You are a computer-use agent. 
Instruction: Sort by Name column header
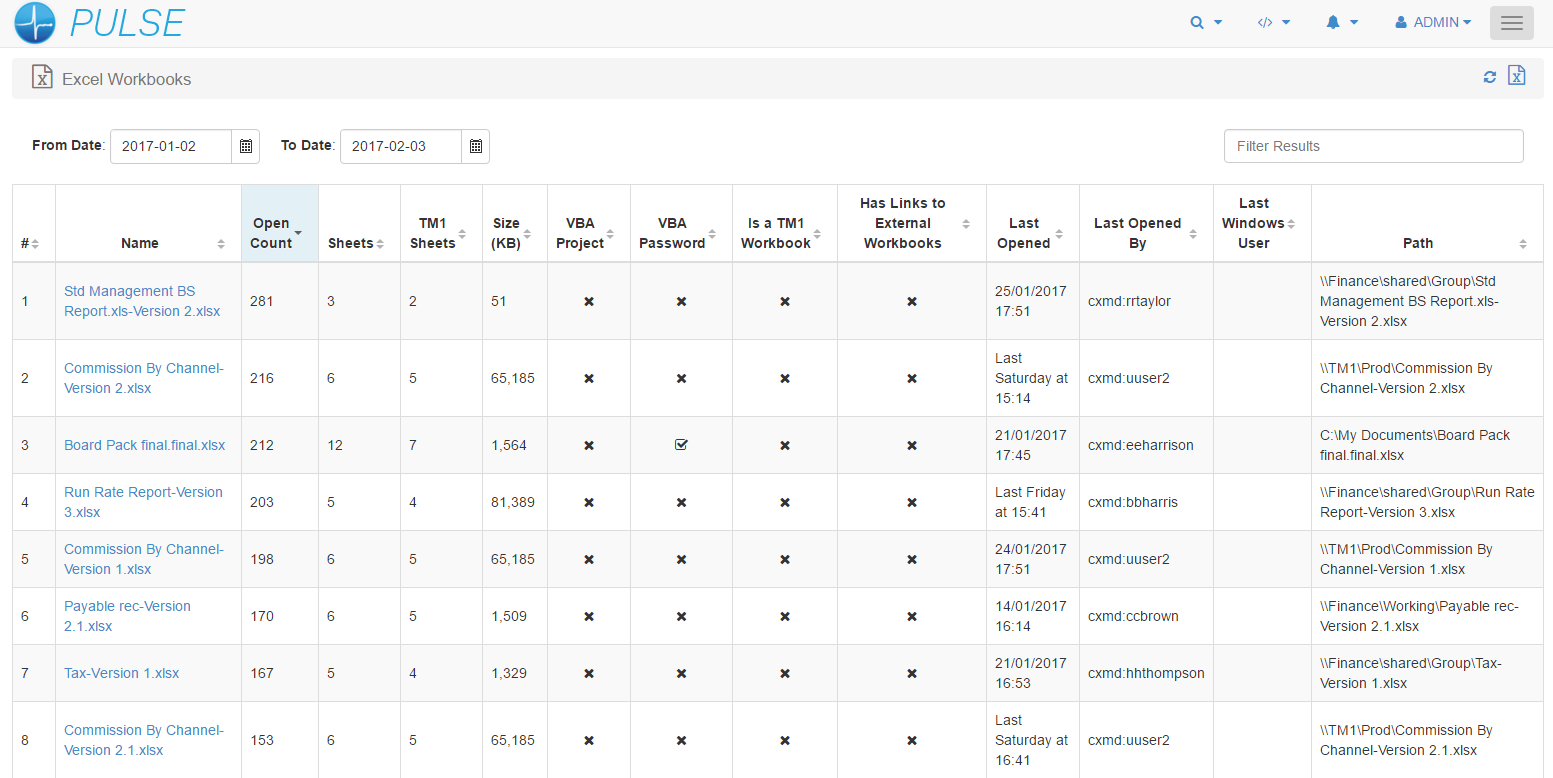pos(147,243)
